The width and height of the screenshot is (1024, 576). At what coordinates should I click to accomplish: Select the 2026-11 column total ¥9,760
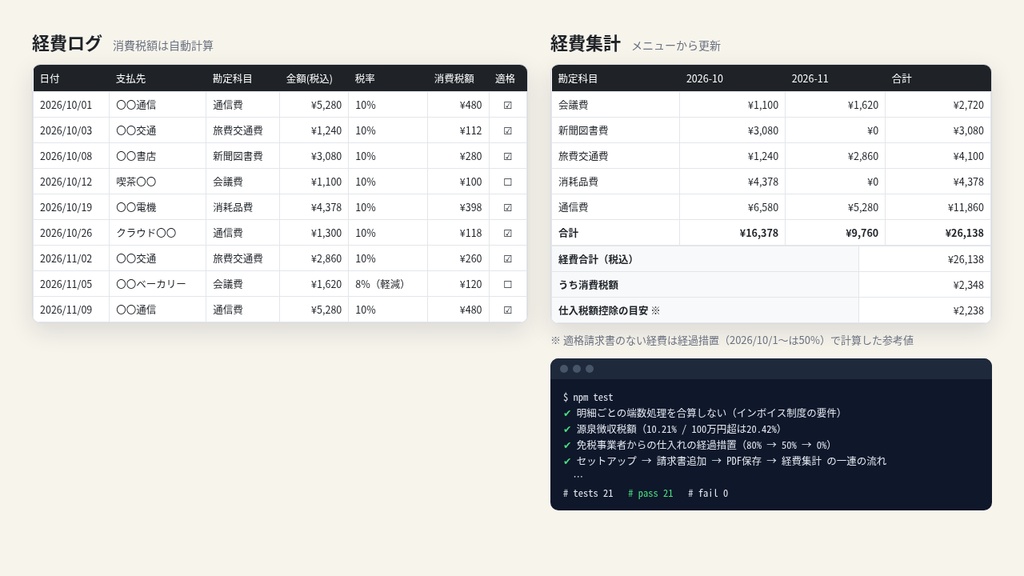tap(835, 233)
